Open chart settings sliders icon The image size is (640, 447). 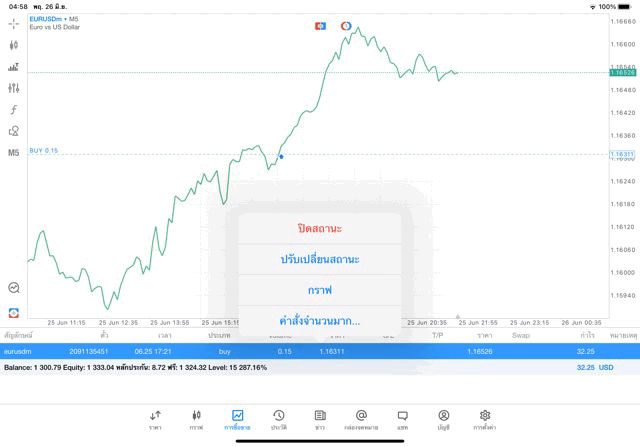pyautogui.click(x=14, y=88)
